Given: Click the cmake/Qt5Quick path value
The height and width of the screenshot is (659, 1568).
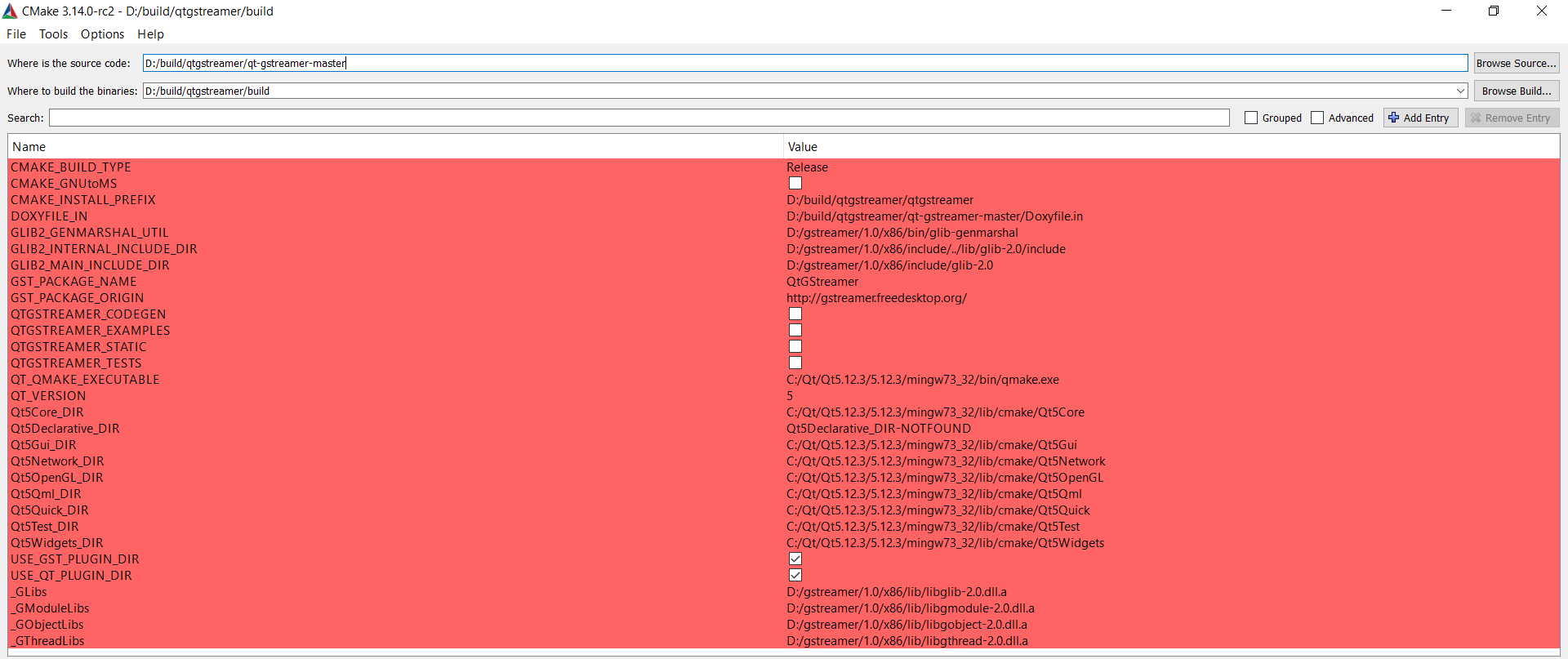Looking at the screenshot, I should tap(938, 510).
